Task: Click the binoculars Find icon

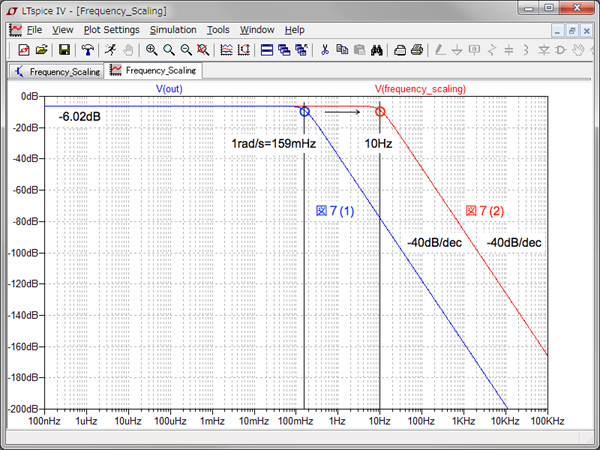Action: click(377, 49)
